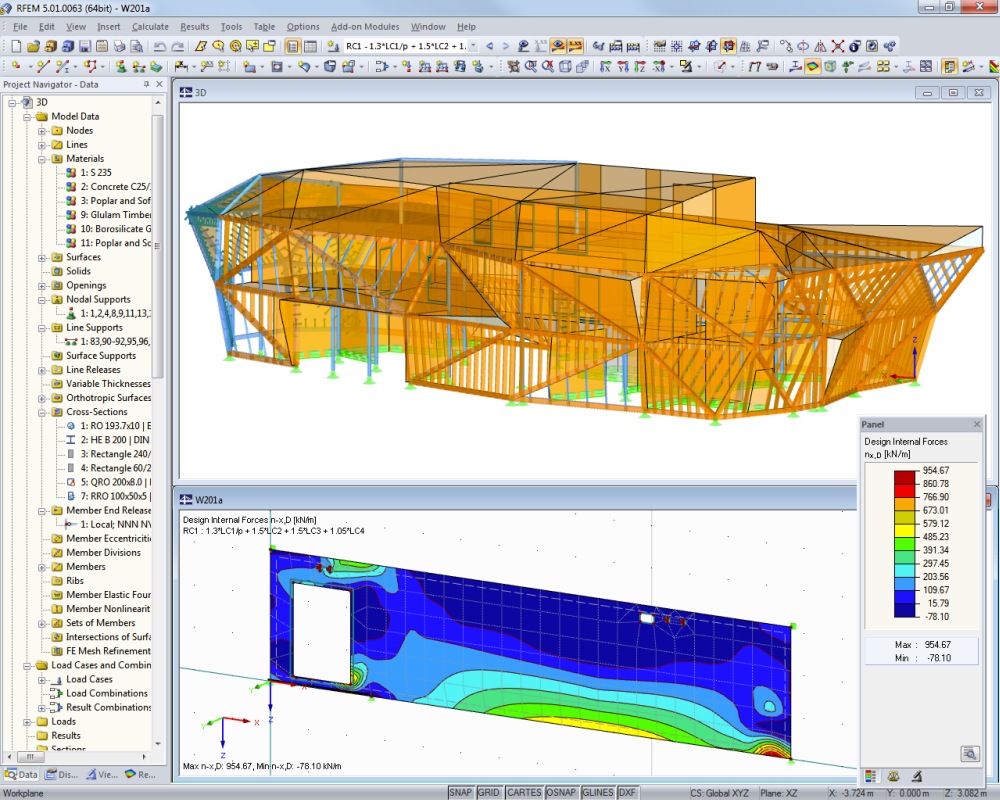
Task: Click the Printer icon to print
Action: point(117,46)
